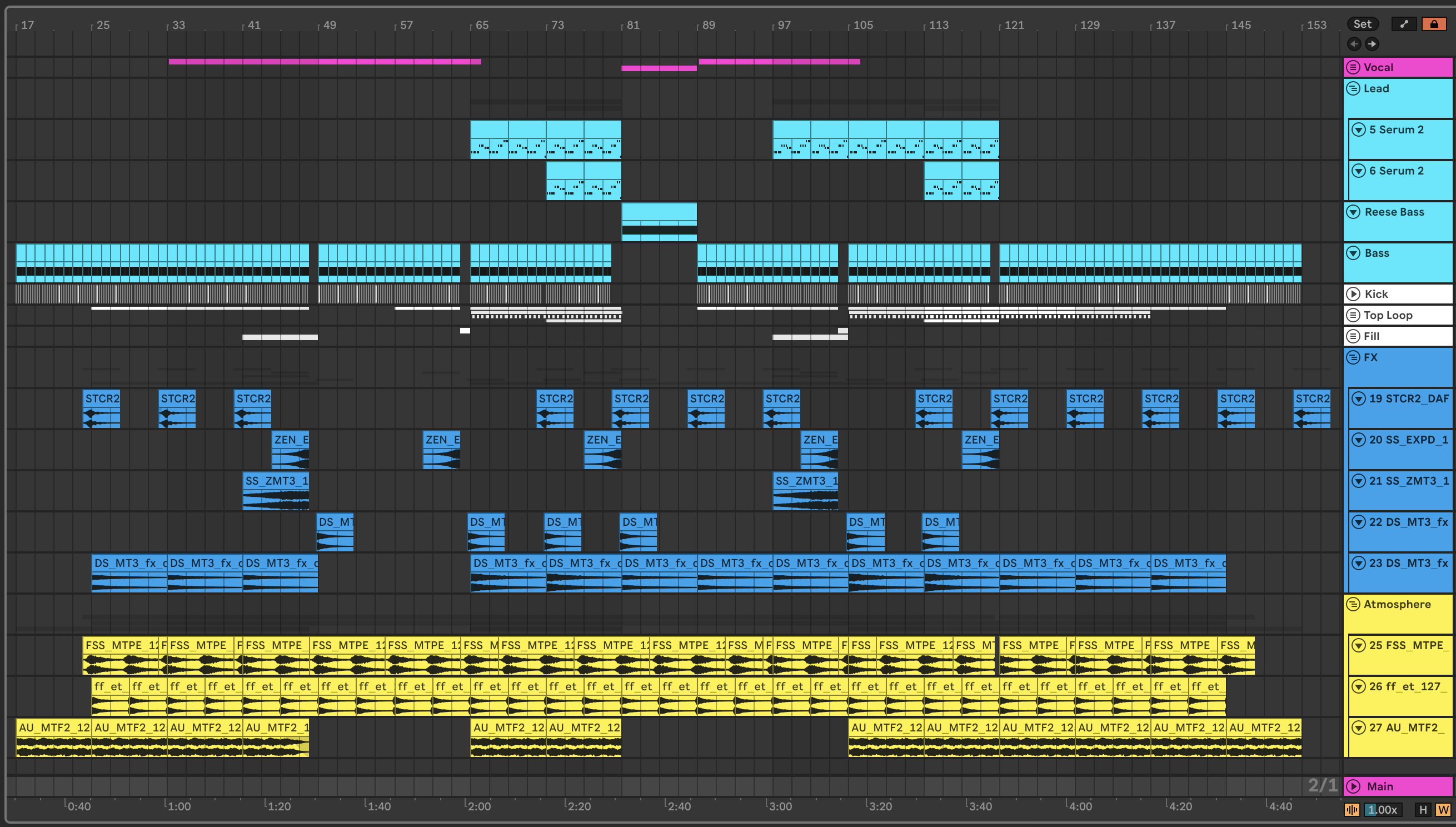The image size is (1456, 827).
Task: Toggle the orange Lock Envelopes button
Action: coord(1434,24)
